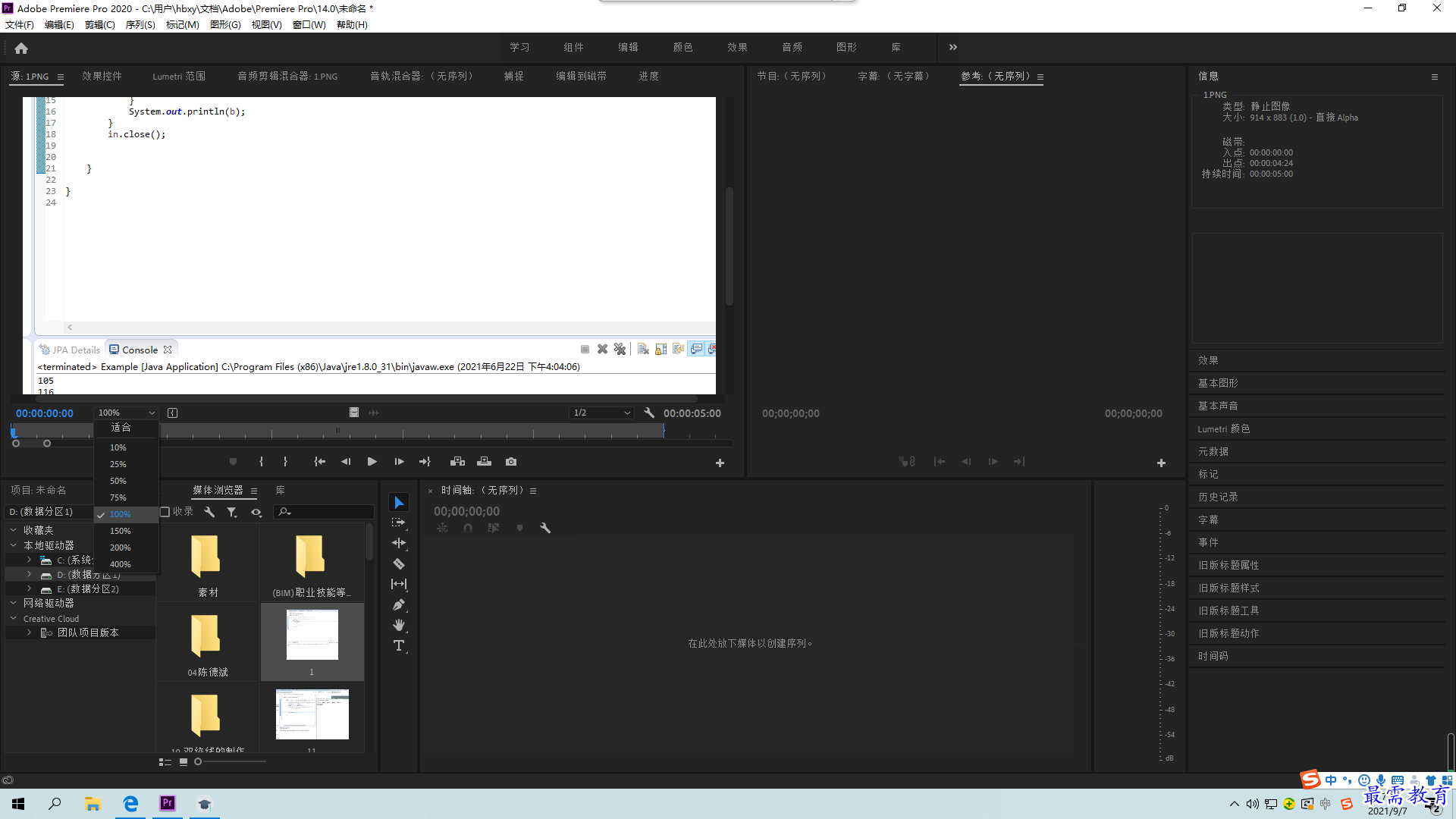
Task: Collapse the 本地驱动器 tree group
Action: click(x=13, y=545)
